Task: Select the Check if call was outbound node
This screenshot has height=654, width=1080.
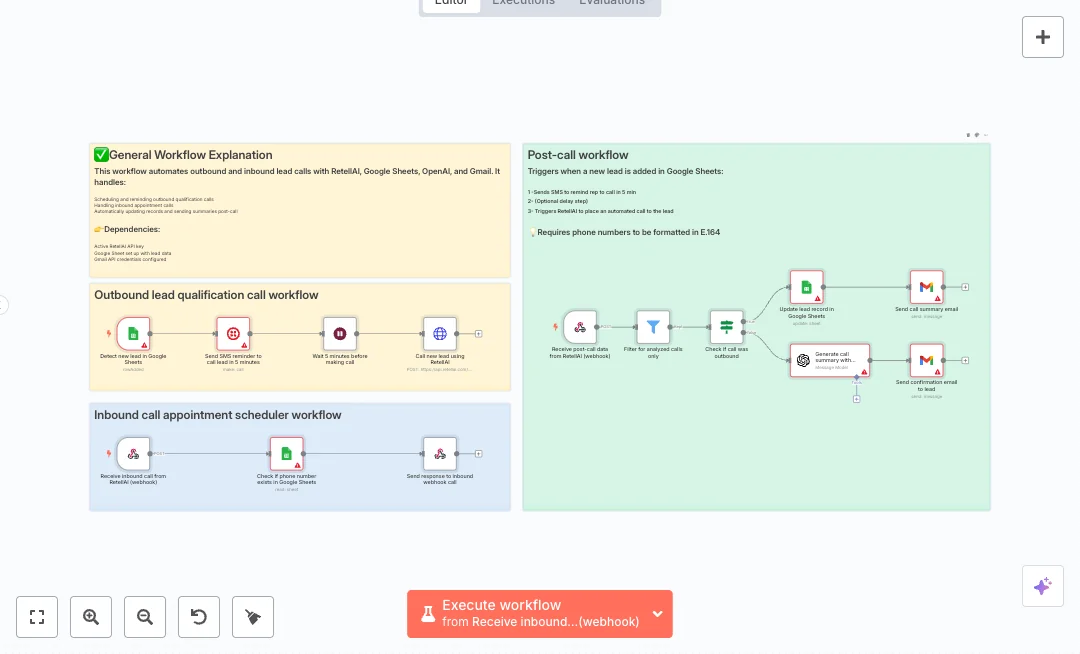Action: (x=727, y=327)
